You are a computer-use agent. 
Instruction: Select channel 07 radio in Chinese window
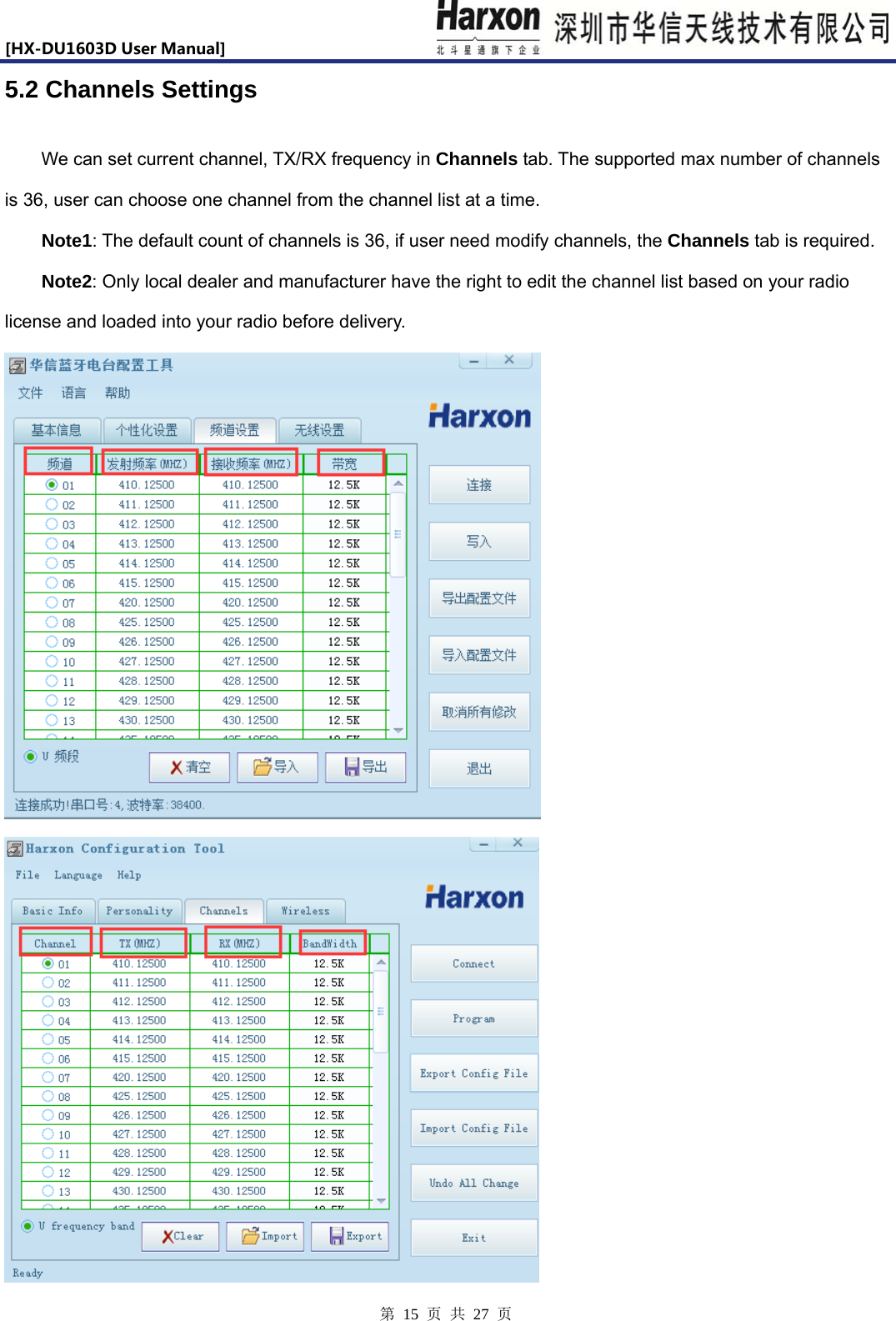click(52, 603)
